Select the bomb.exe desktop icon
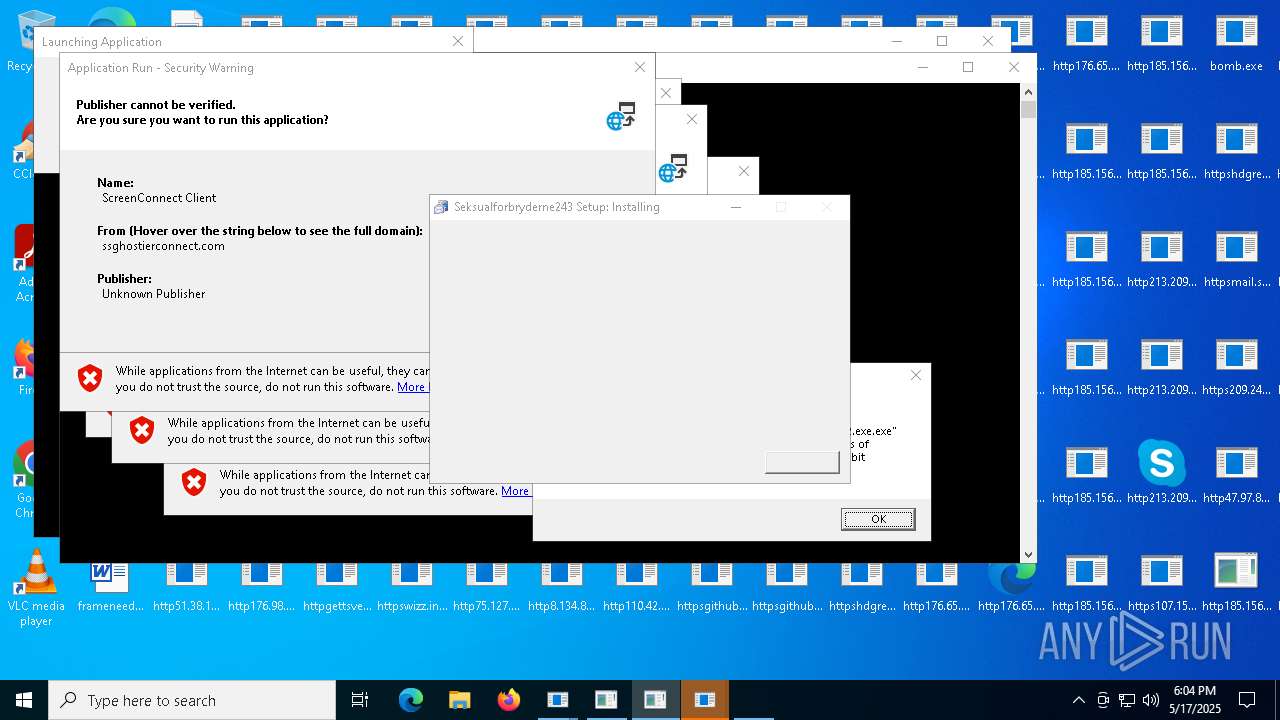 coord(1236,44)
